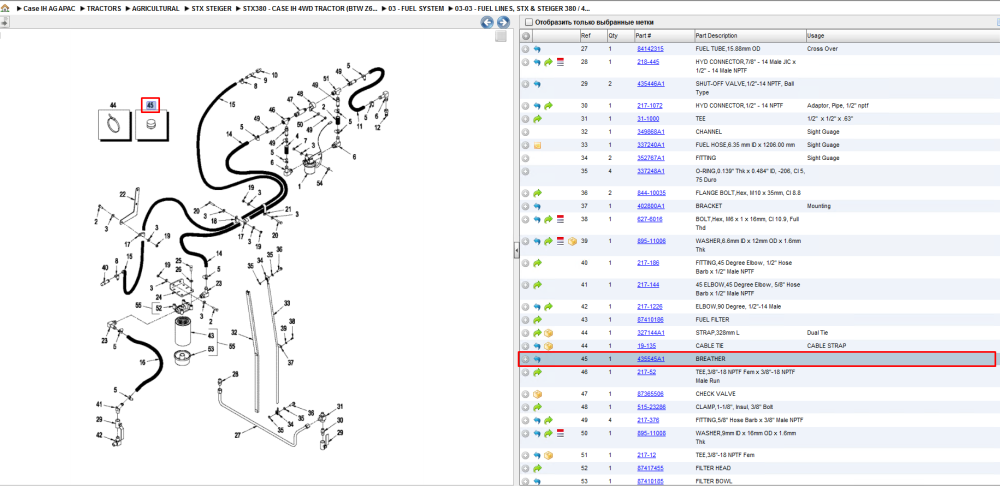Toggle selection circle for CHANNEL row
This screenshot has width=1000, height=486.
pyautogui.click(x=526, y=132)
